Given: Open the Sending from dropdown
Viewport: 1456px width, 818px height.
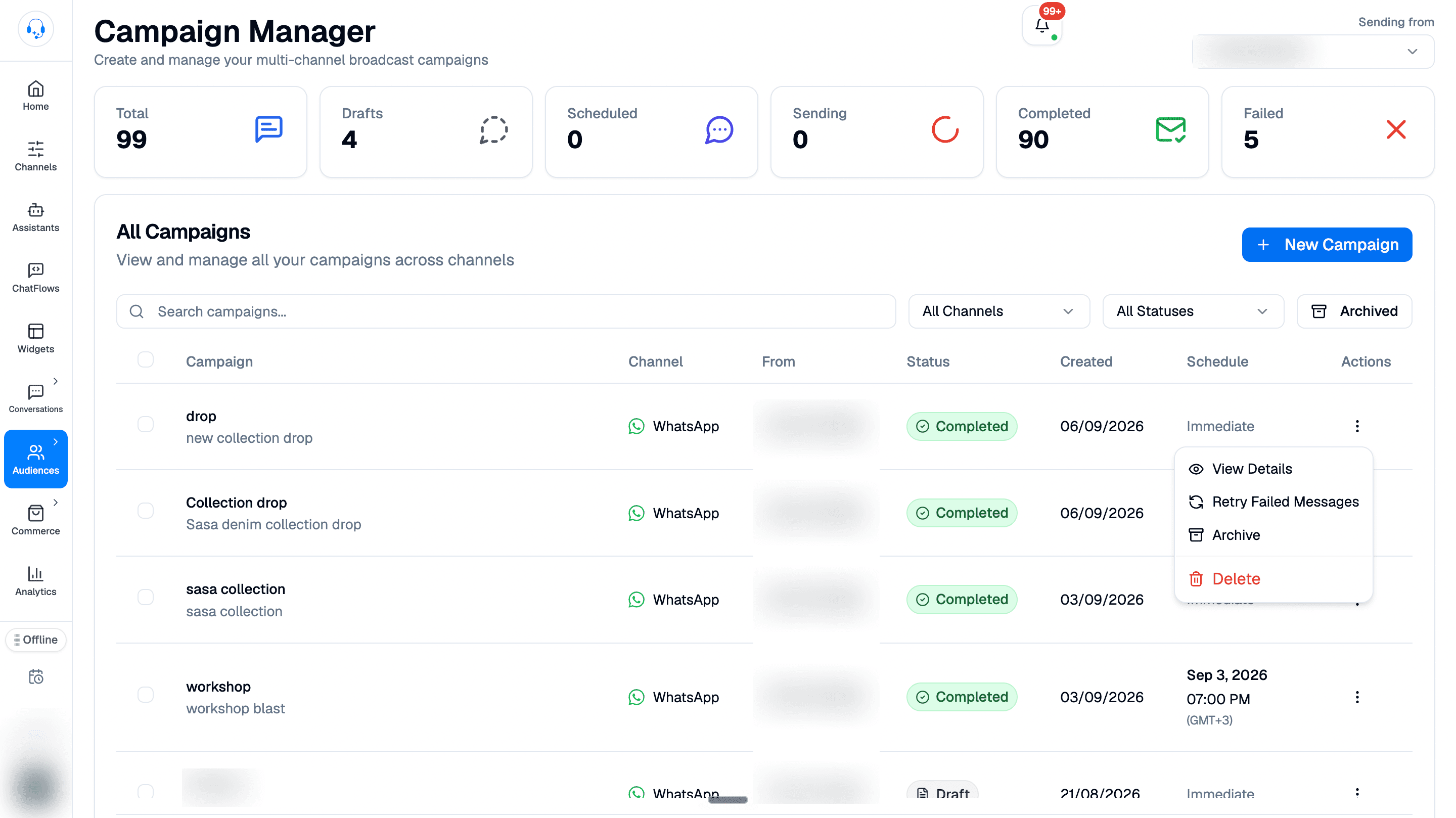Looking at the screenshot, I should 1313,52.
